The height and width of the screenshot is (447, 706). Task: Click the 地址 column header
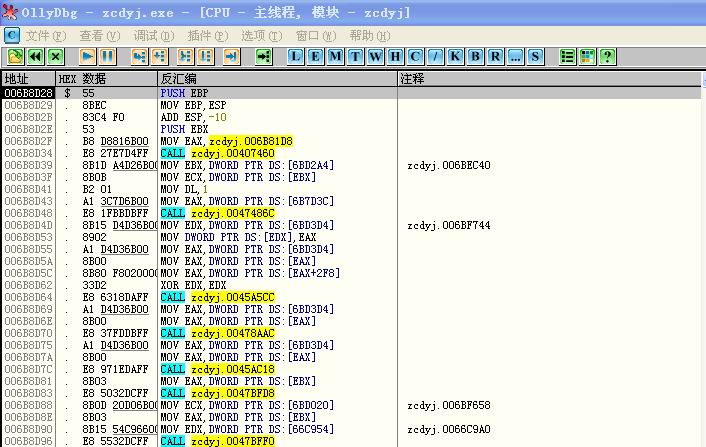[28, 79]
